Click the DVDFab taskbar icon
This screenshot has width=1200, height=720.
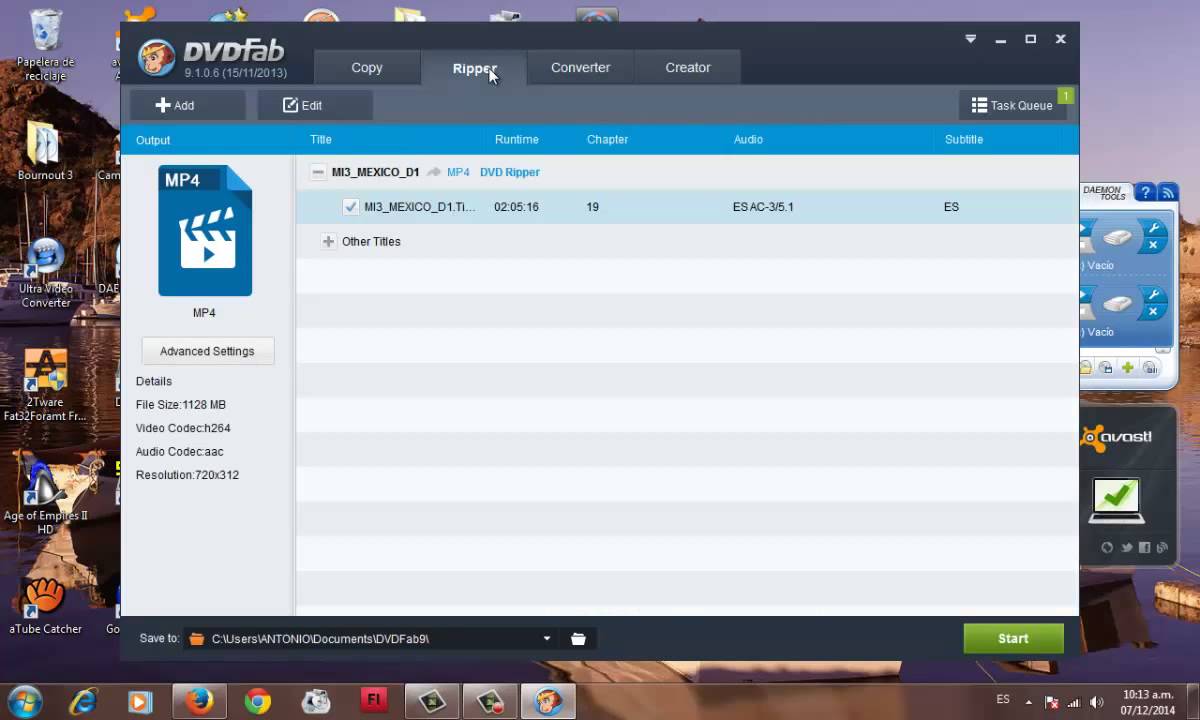(548, 701)
